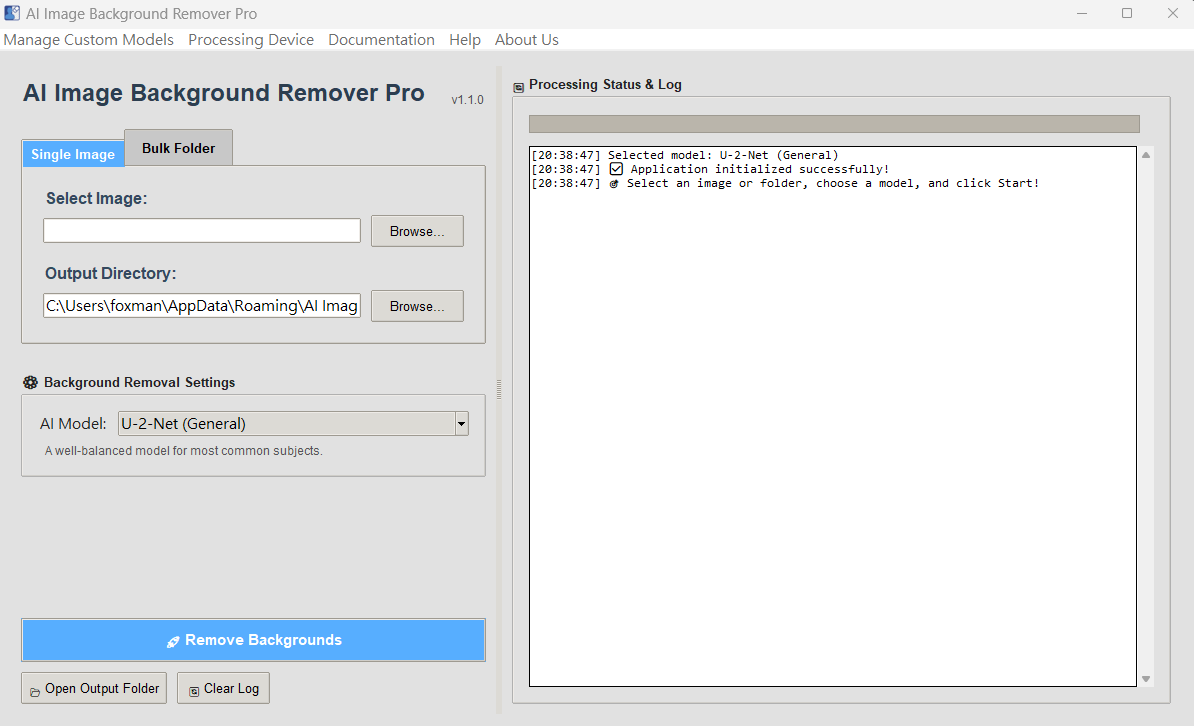Click Browse next to Output Directory

click(x=417, y=306)
